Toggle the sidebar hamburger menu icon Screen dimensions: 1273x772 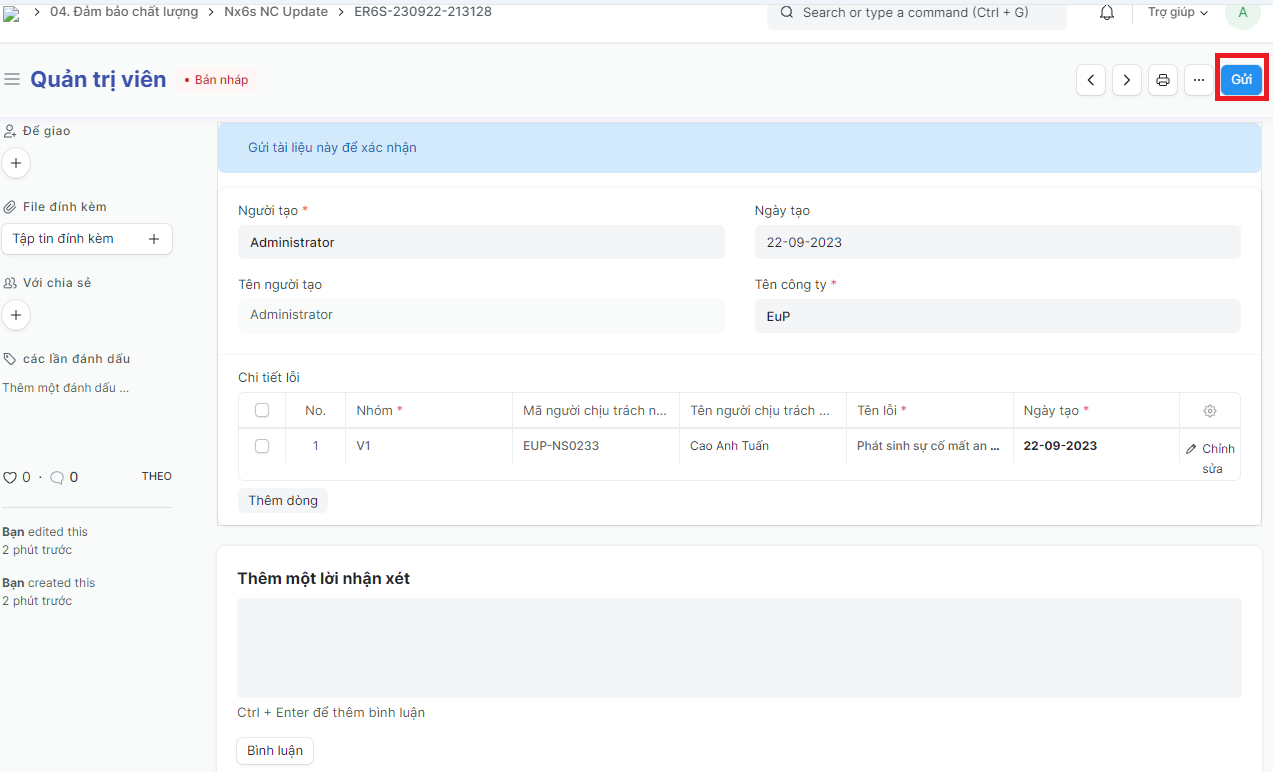pos(12,79)
